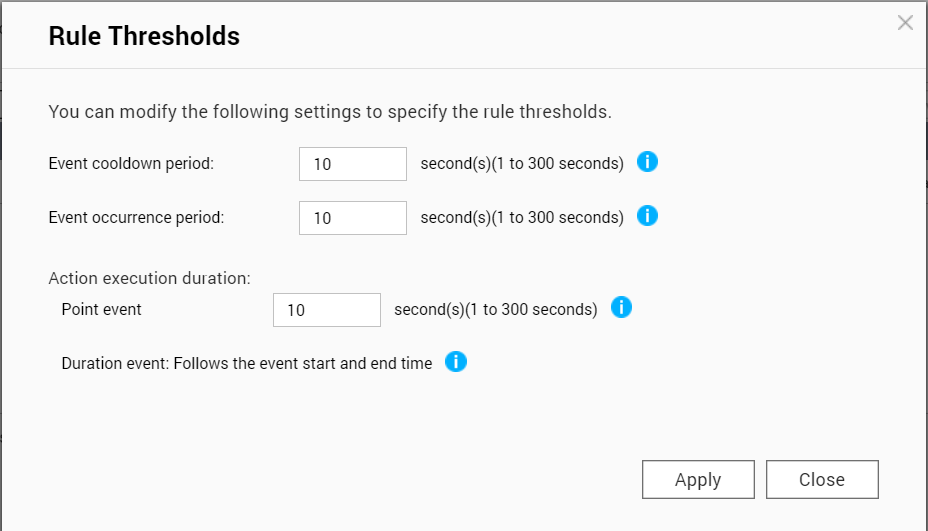Click into the Point event seconds field

(327, 310)
